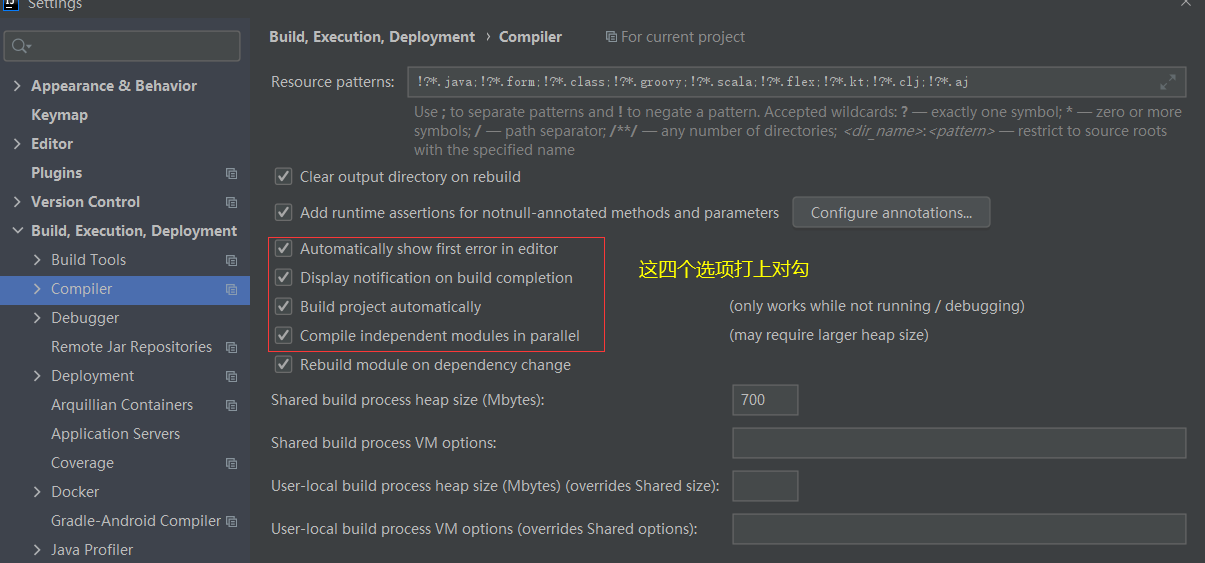
Task: Click the IntelliJ Settings window icon
Action: point(11,4)
